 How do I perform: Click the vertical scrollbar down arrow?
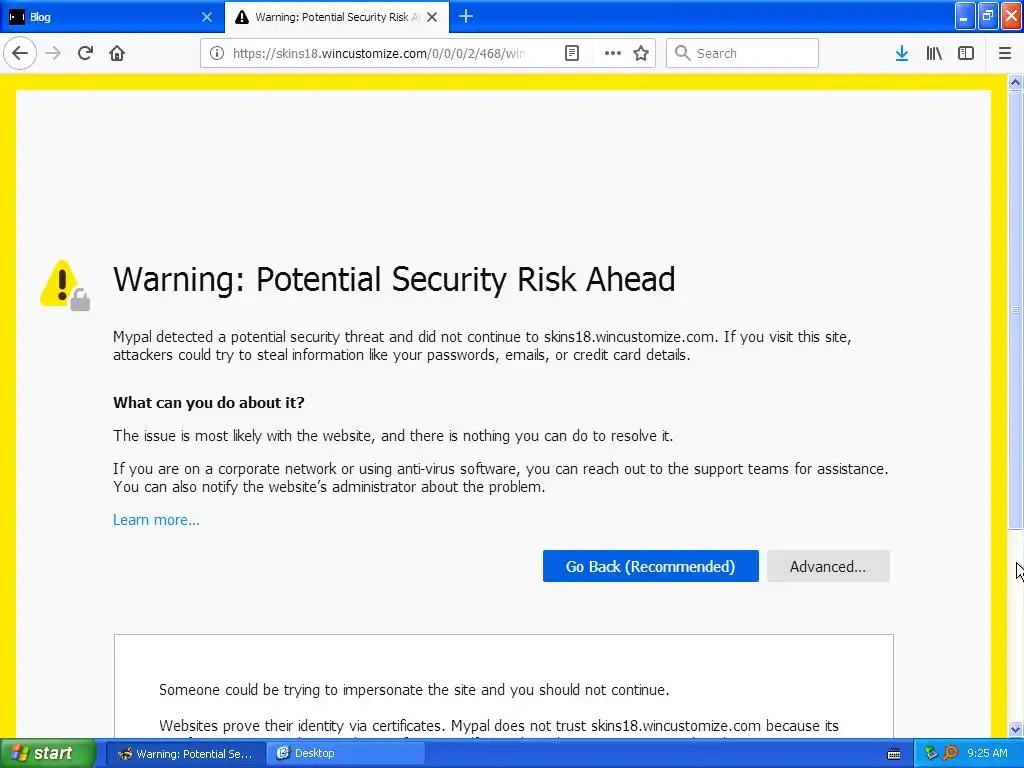click(x=1015, y=729)
